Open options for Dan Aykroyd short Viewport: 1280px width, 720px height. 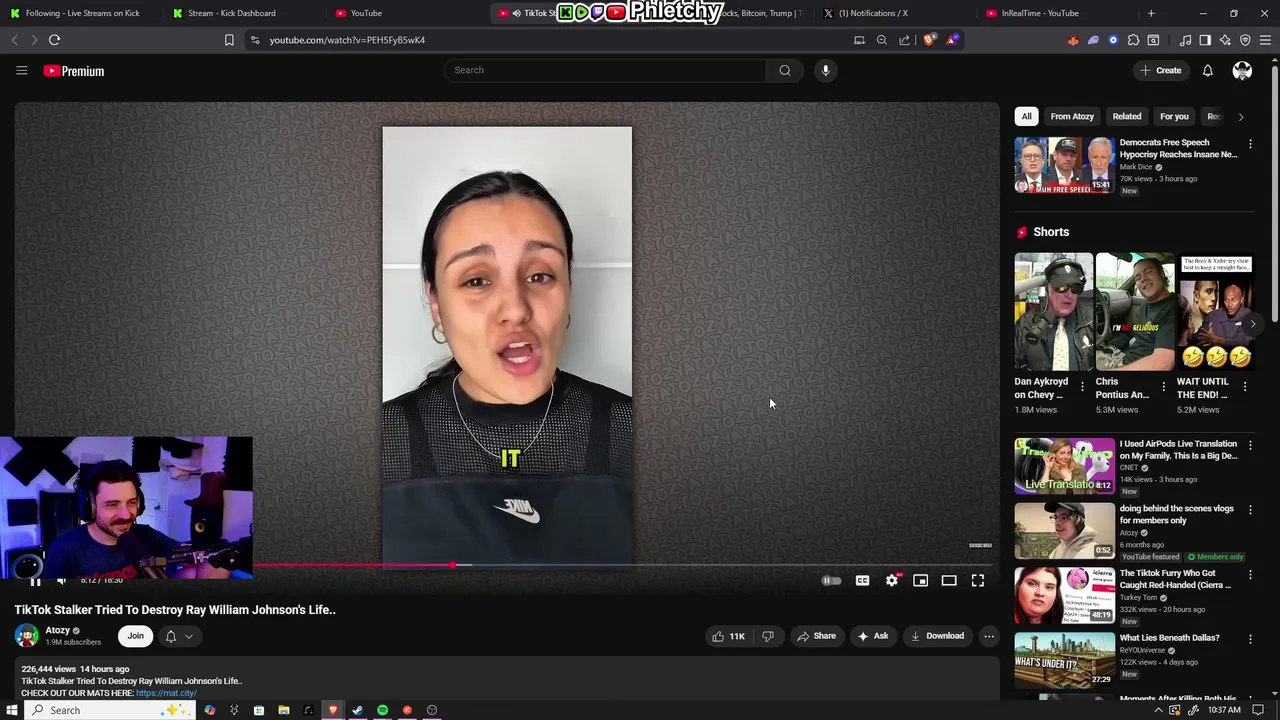coord(1082,387)
